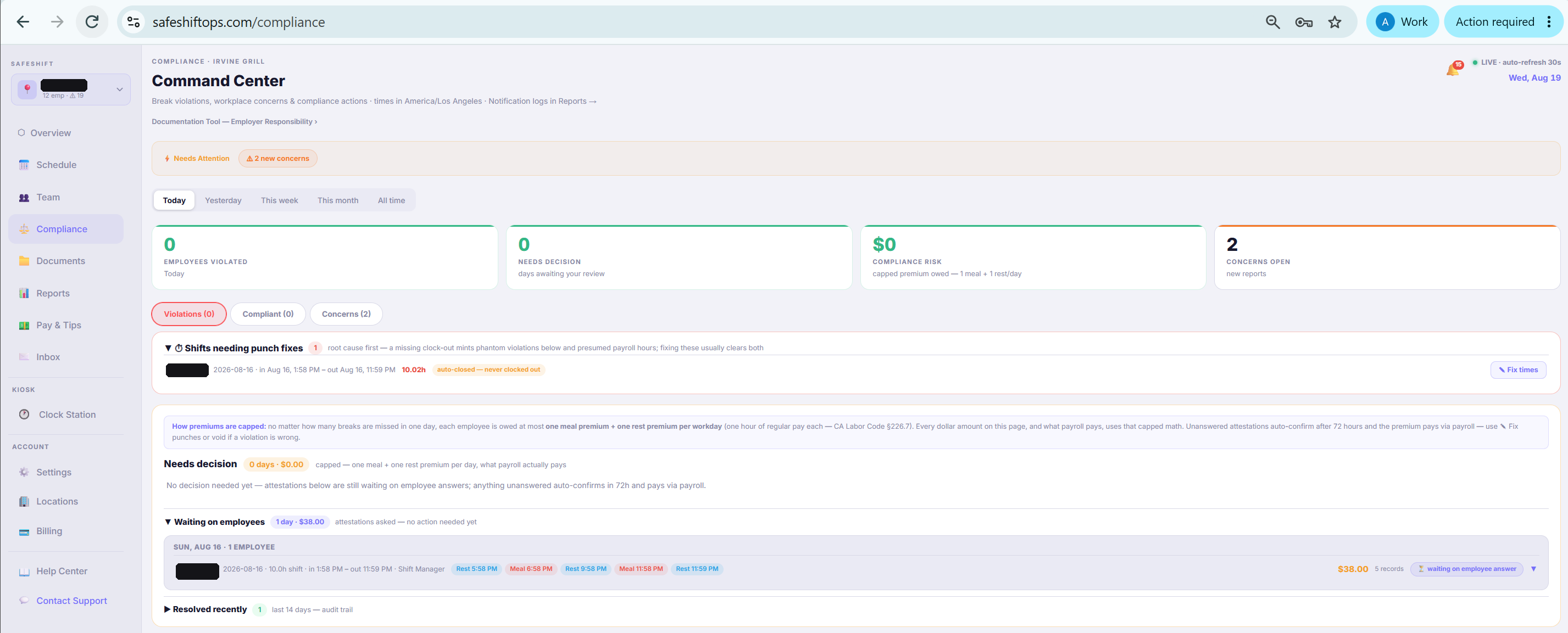Image resolution: width=1568 pixels, height=633 pixels.
Task: Open Documentation Tool — Employer Responsibility disclosure
Action: [x=235, y=122]
